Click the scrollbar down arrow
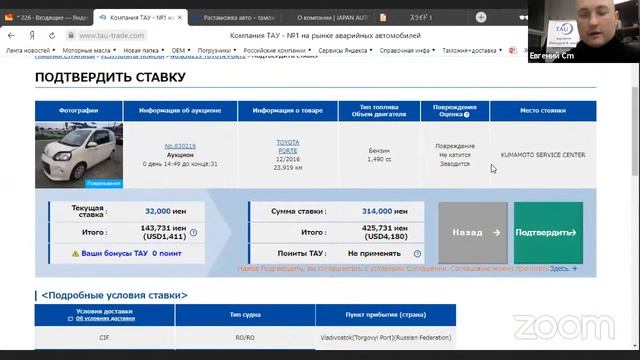The width and height of the screenshot is (640, 360). [635, 346]
